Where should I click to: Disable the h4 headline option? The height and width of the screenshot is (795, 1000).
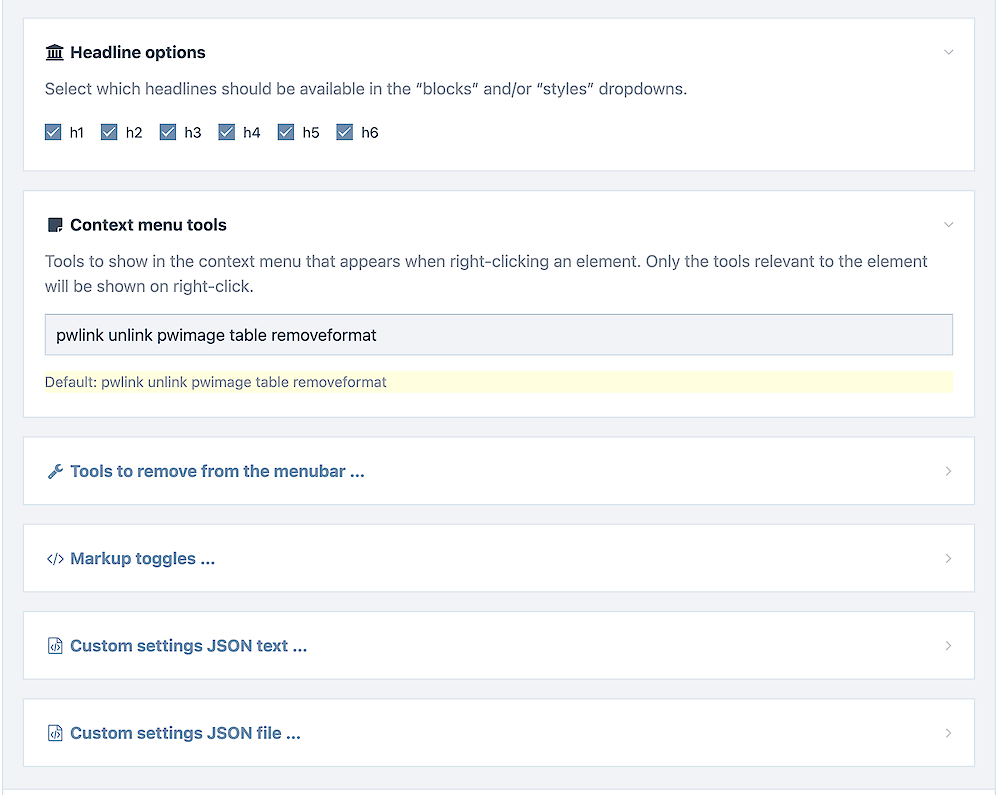[226, 132]
